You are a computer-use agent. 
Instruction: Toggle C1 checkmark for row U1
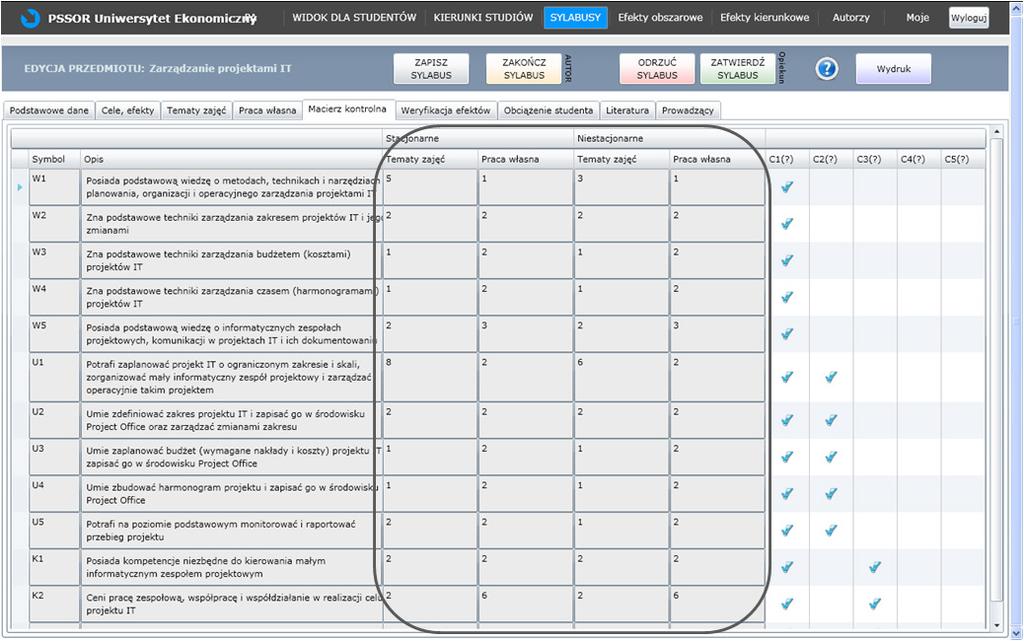(787, 377)
